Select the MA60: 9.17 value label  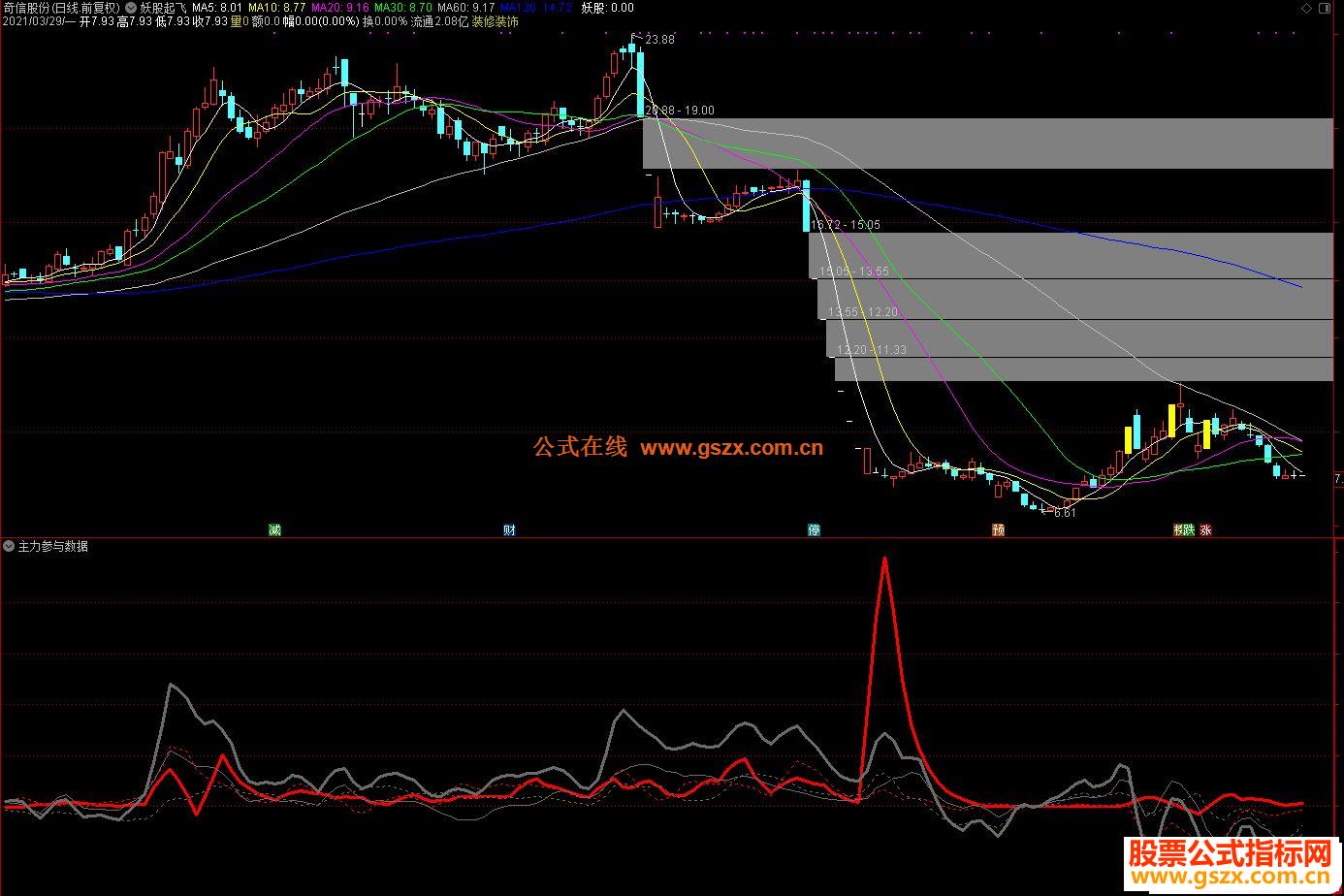point(465,8)
